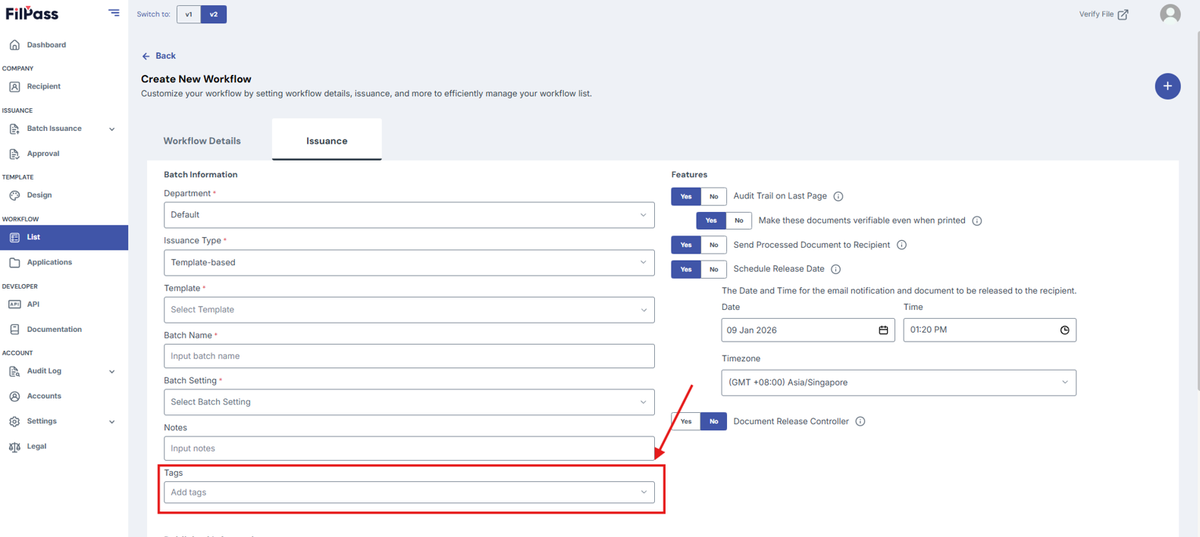Collapse the sidebar with the hamburger icon
Viewport: 1200px width, 537px height.
click(x=114, y=14)
